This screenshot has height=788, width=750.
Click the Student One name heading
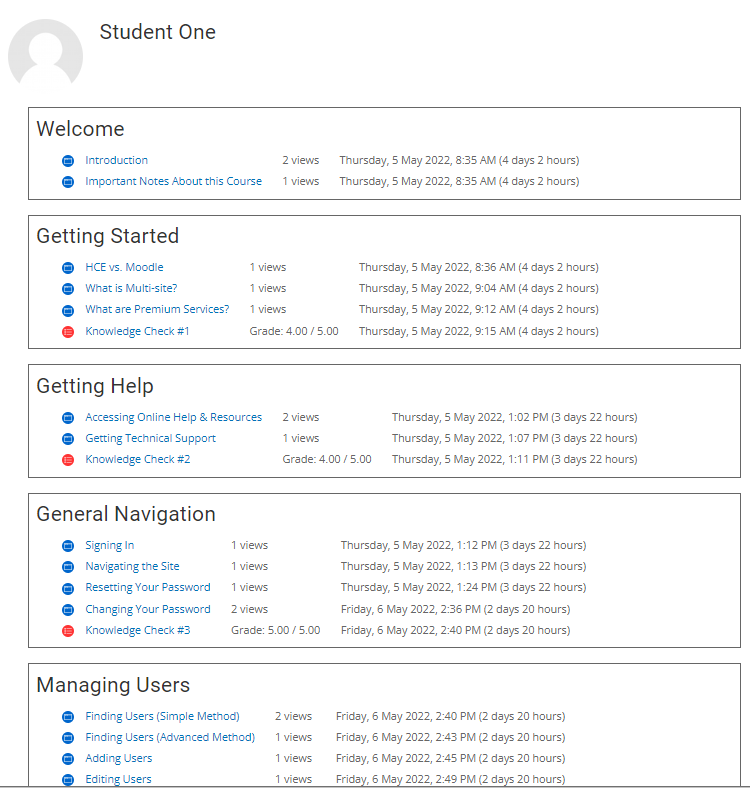[x=157, y=32]
